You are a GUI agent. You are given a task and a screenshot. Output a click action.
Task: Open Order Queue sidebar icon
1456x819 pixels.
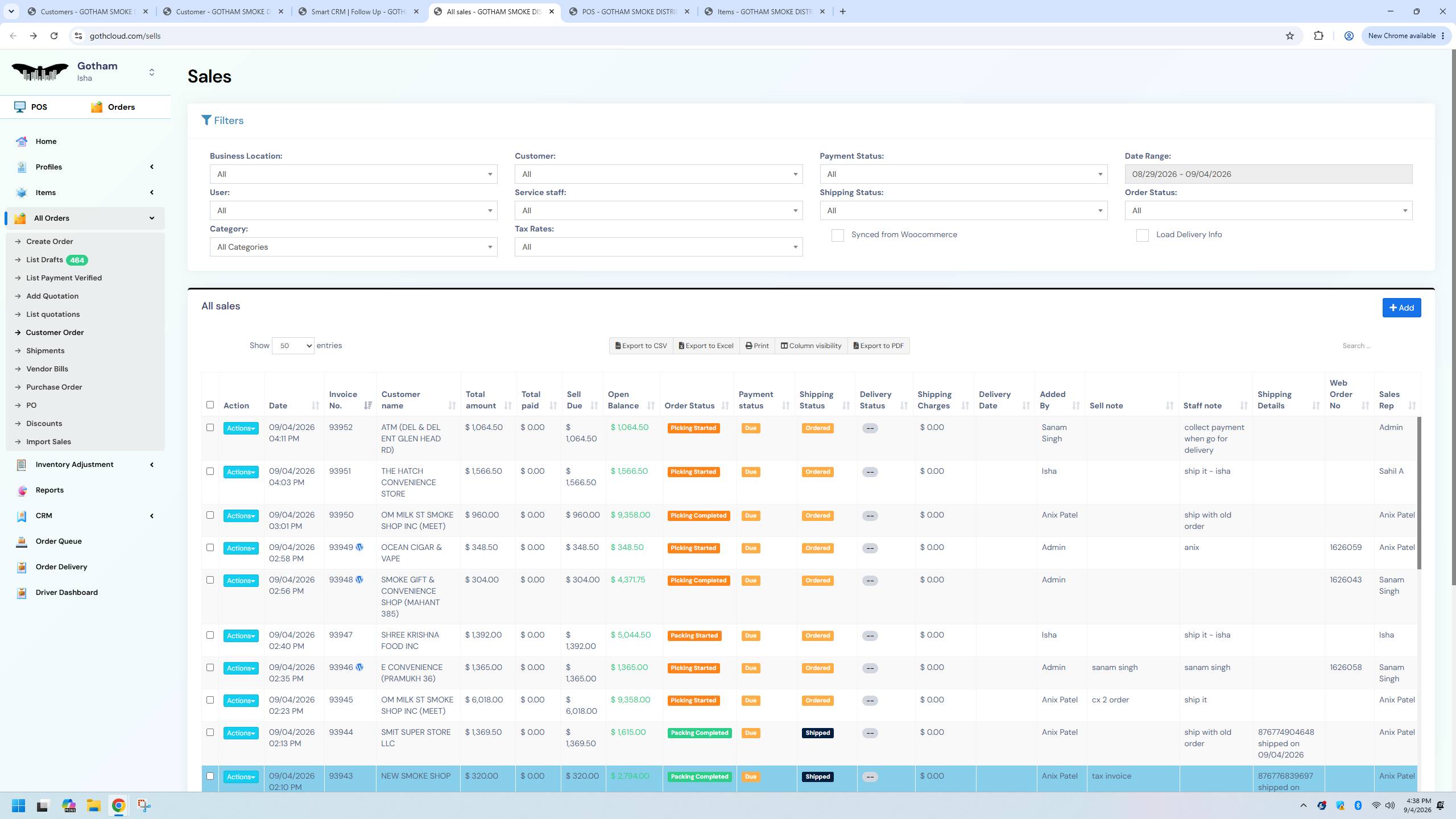[x=22, y=541]
